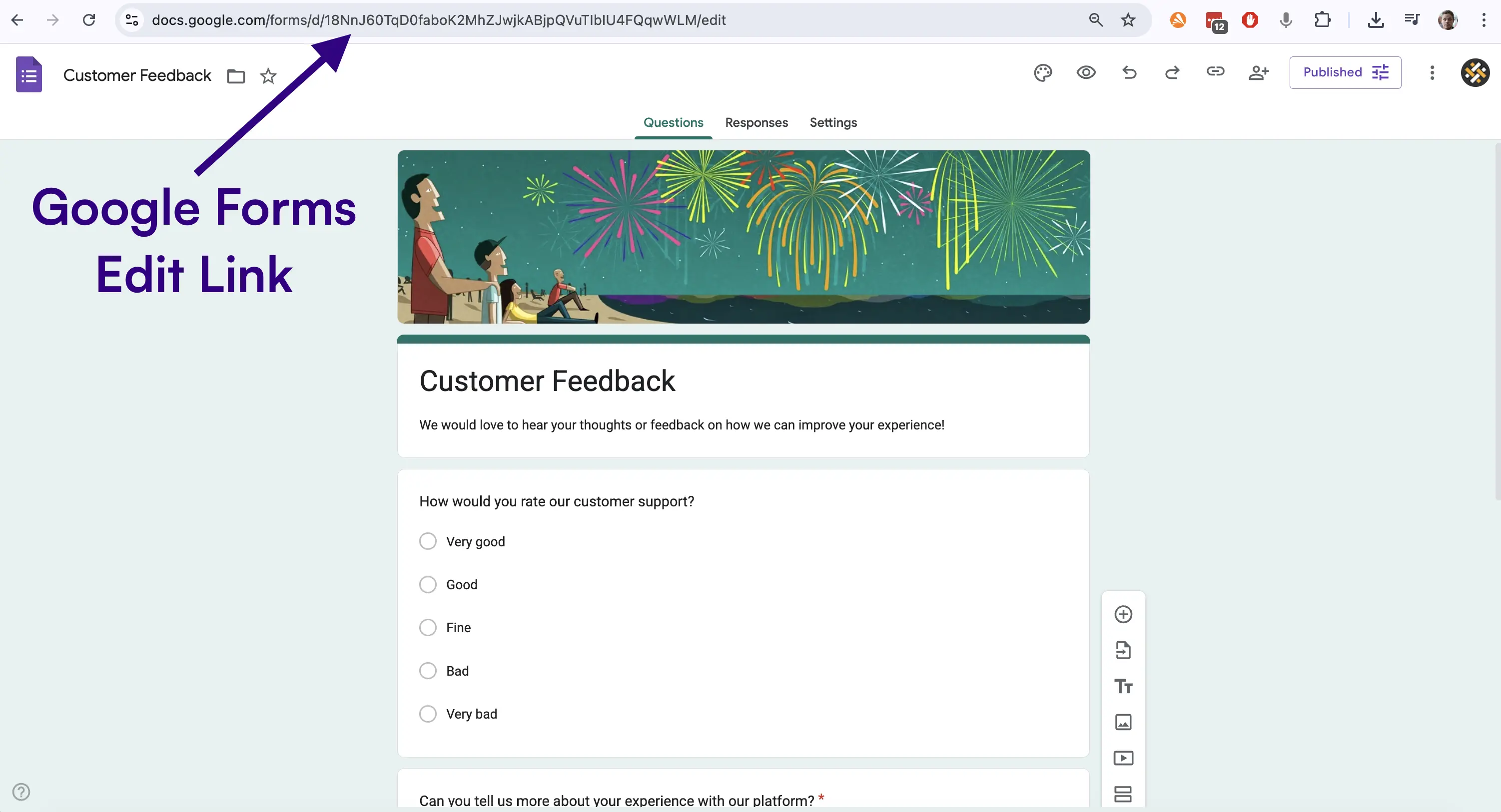The width and height of the screenshot is (1501, 812).
Task: Undo the last change
Action: 1129,72
